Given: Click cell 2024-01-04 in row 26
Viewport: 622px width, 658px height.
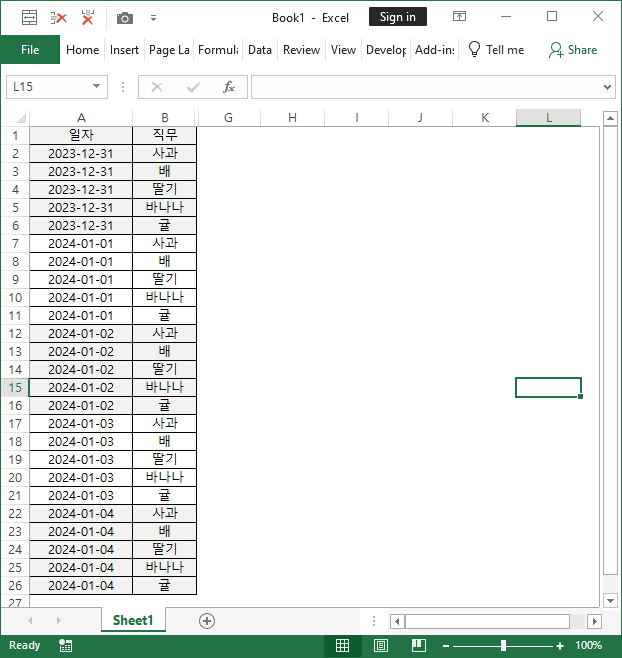Looking at the screenshot, I should [x=81, y=585].
